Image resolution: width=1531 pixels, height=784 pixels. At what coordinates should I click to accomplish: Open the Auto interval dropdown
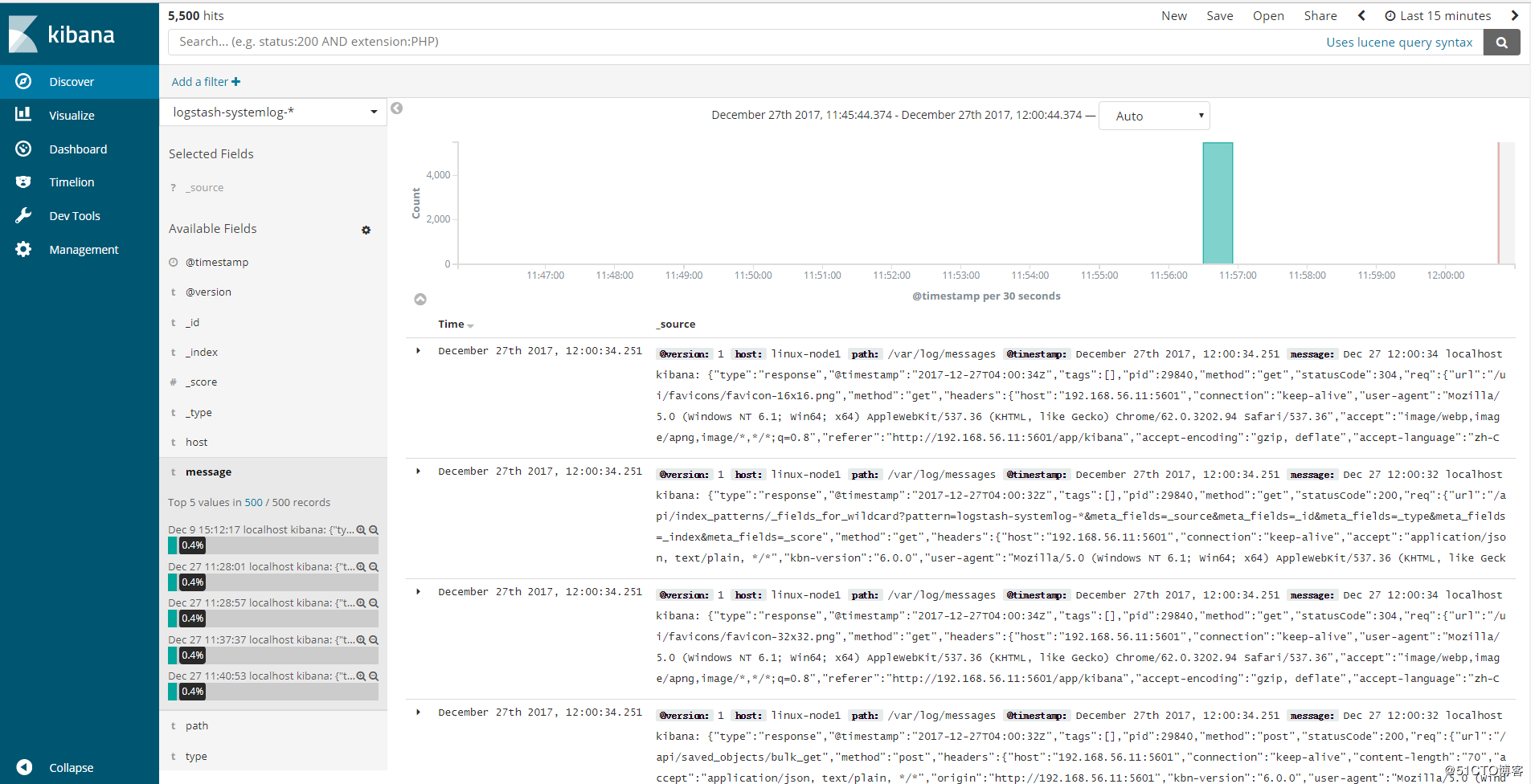pos(1154,115)
